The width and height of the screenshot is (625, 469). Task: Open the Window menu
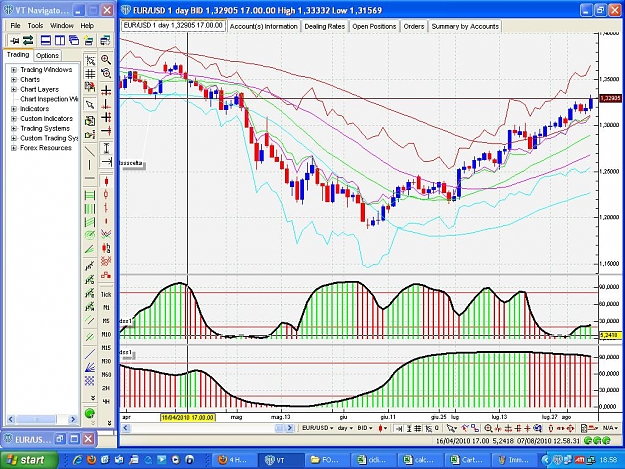click(x=62, y=26)
